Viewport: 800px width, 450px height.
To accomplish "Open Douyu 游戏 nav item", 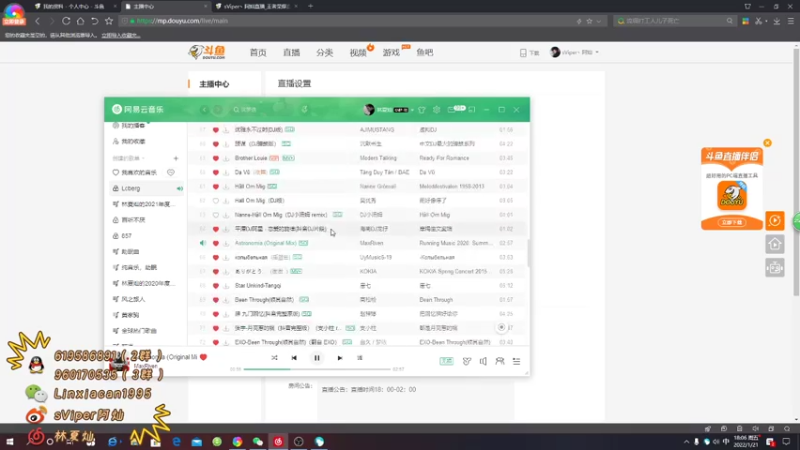I will point(391,53).
